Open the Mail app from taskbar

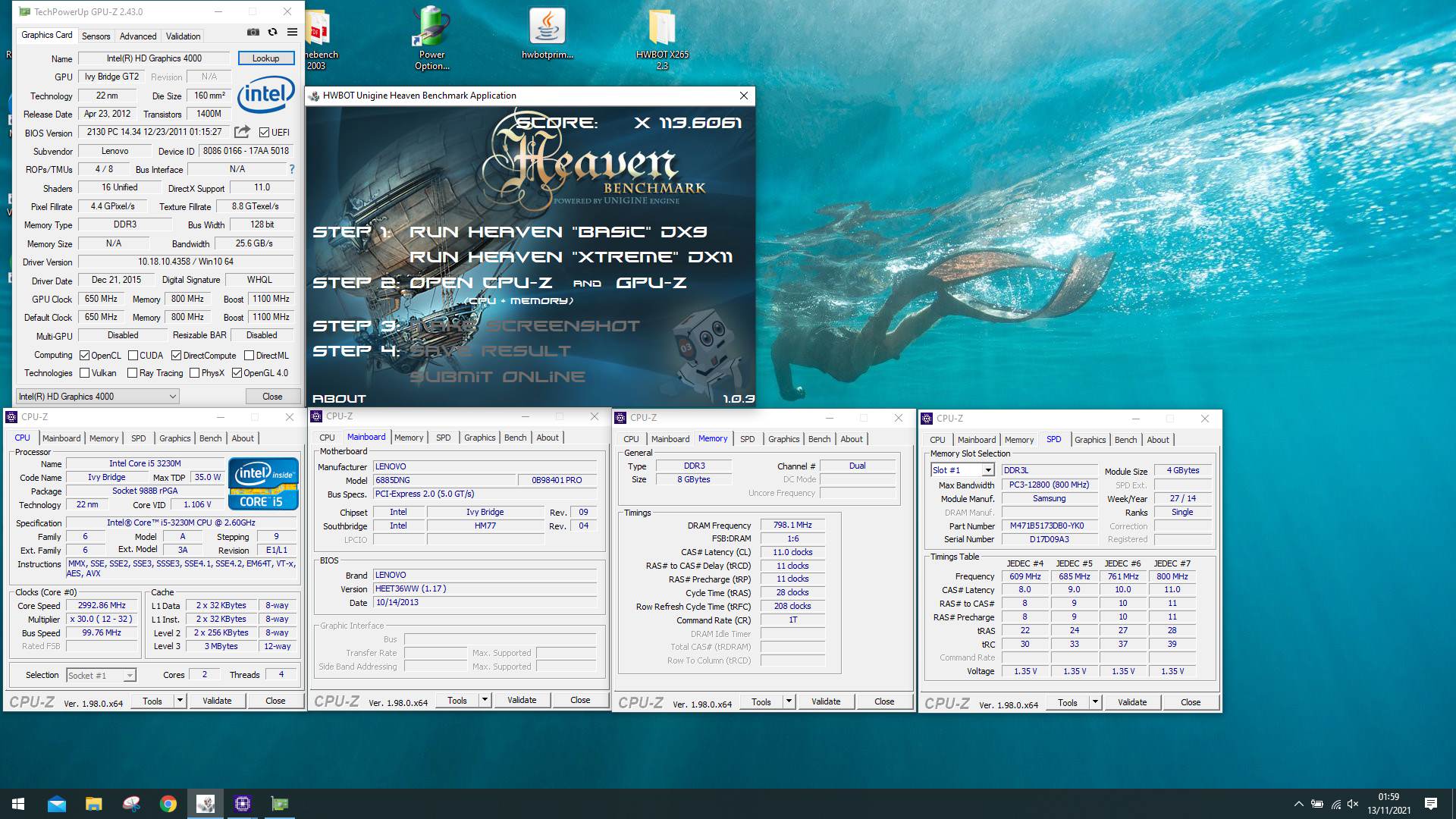click(57, 804)
